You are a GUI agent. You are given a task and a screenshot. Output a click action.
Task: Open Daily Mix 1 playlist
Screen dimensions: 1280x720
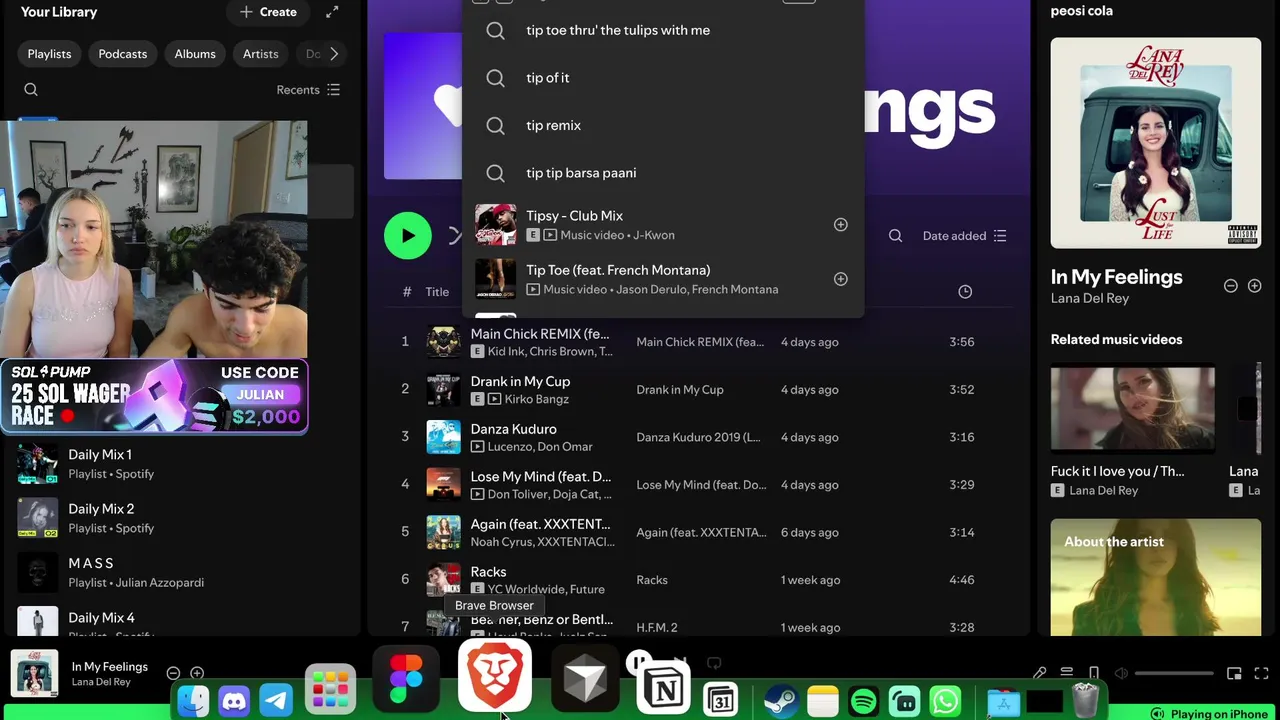pos(180,464)
